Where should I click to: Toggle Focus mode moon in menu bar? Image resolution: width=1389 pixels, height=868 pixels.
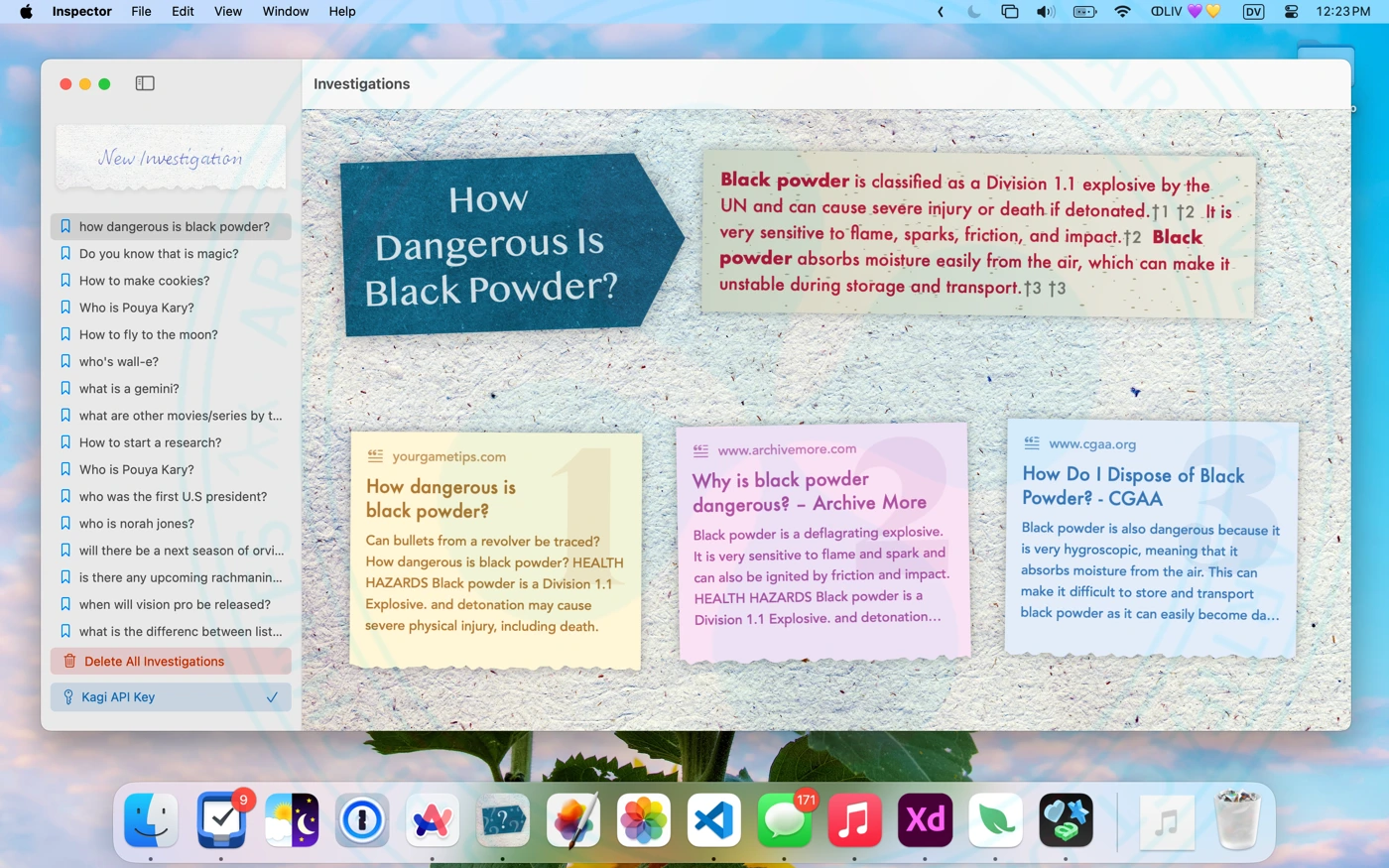click(x=974, y=12)
